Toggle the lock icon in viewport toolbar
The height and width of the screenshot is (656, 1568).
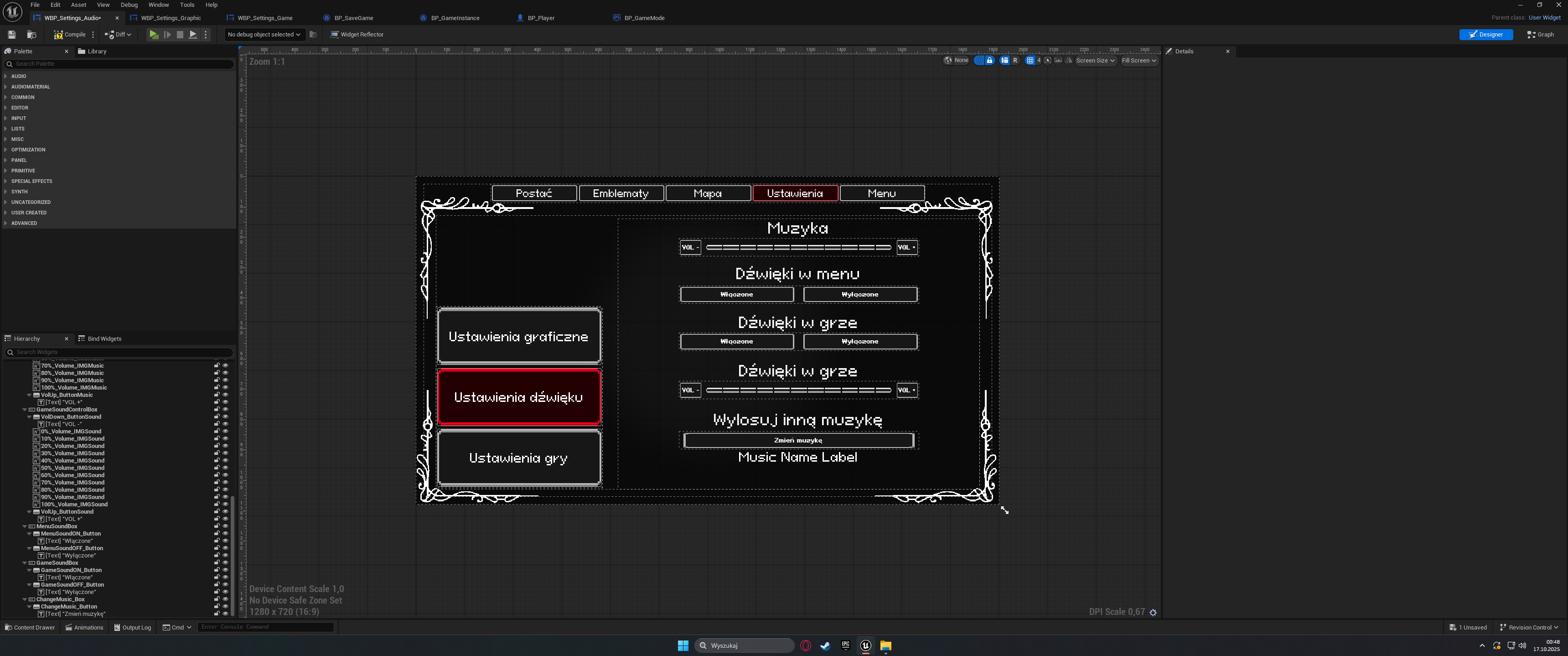click(990, 60)
